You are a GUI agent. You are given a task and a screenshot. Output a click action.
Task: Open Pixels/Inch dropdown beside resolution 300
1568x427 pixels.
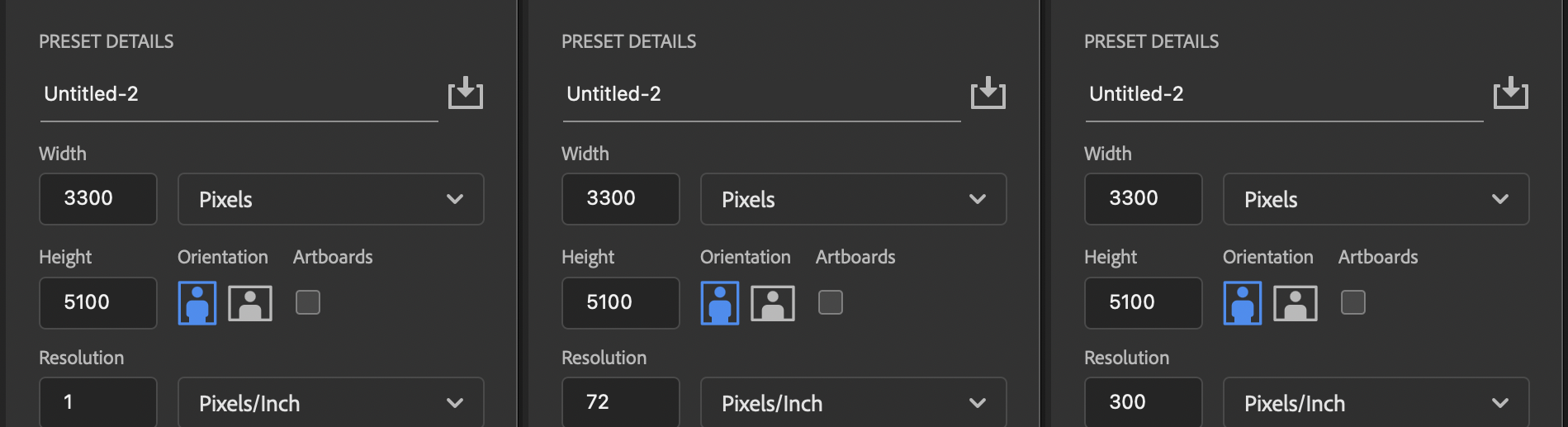tap(1376, 403)
